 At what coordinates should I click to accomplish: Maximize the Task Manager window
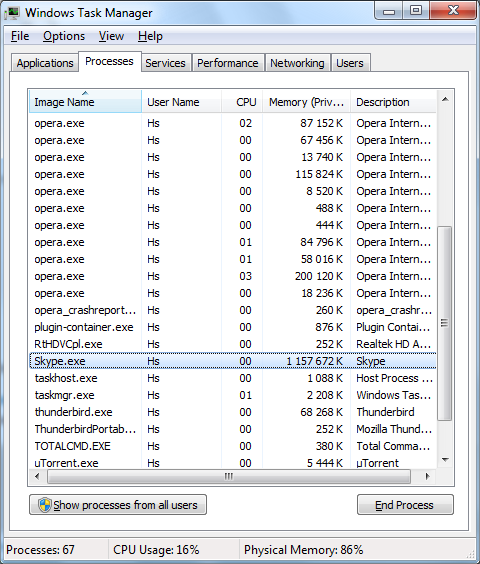pyautogui.click(x=416, y=11)
